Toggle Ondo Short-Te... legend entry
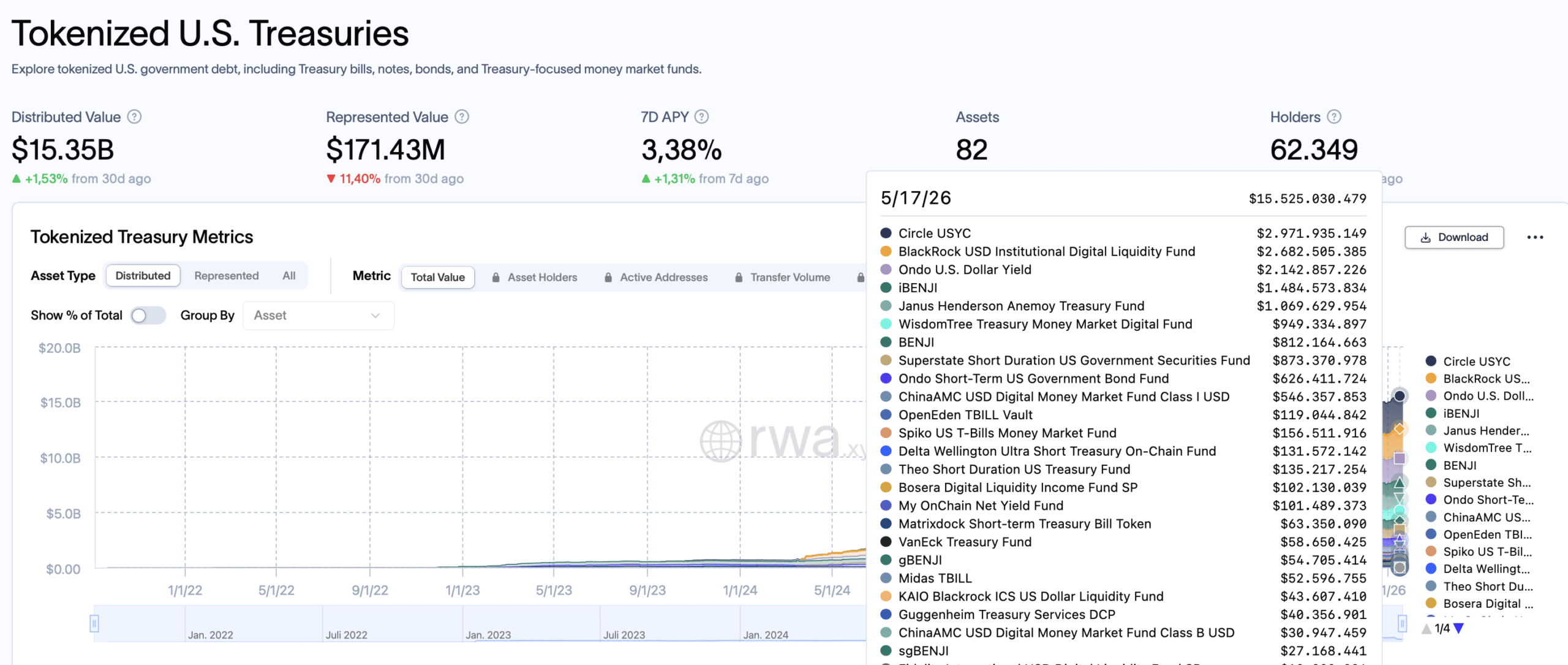 coord(1479,500)
